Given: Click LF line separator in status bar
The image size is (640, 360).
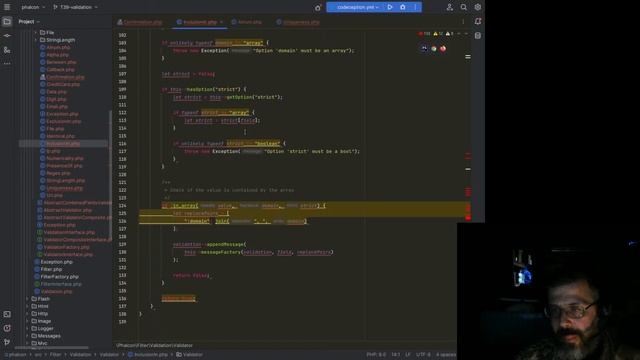Looking at the screenshot, I should (x=408, y=355).
